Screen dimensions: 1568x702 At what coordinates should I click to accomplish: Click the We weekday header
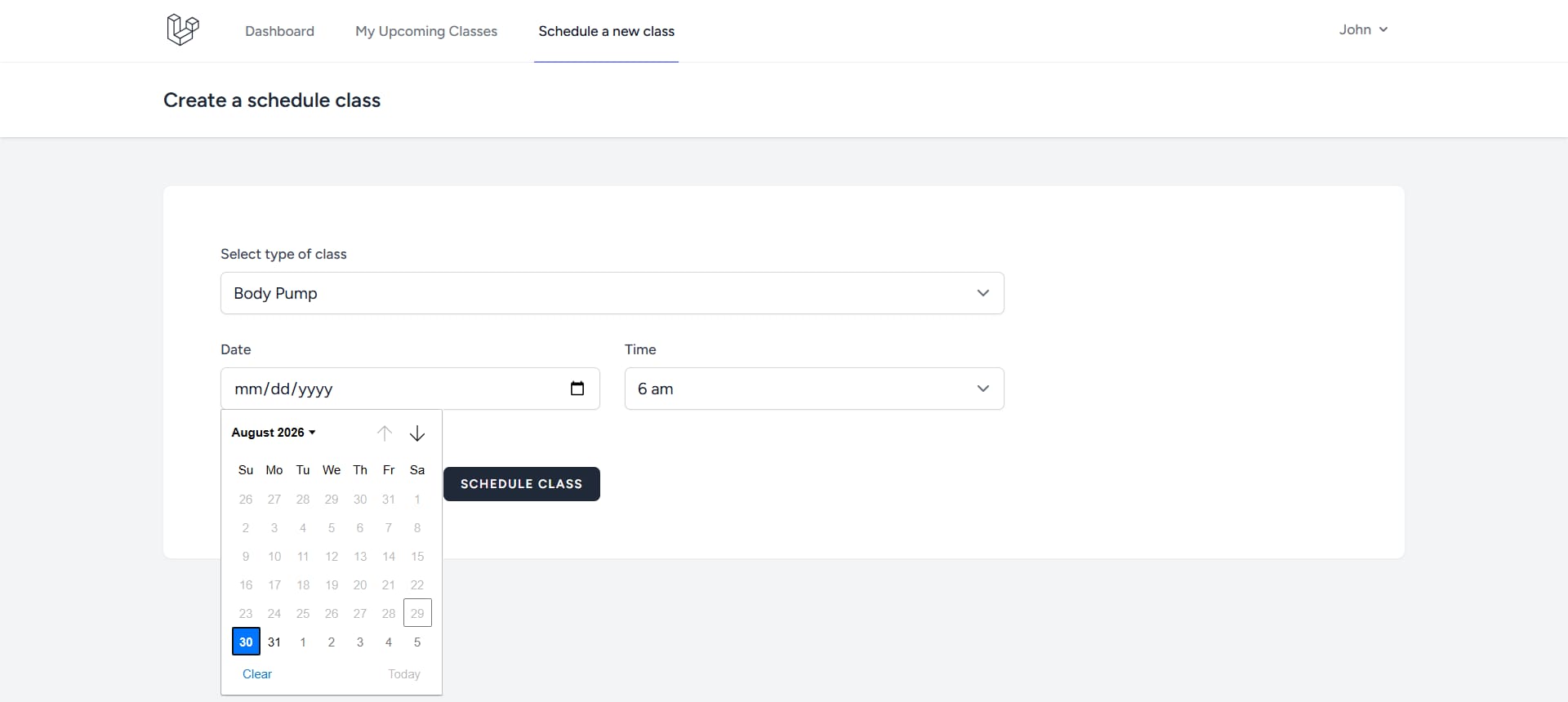pos(332,469)
